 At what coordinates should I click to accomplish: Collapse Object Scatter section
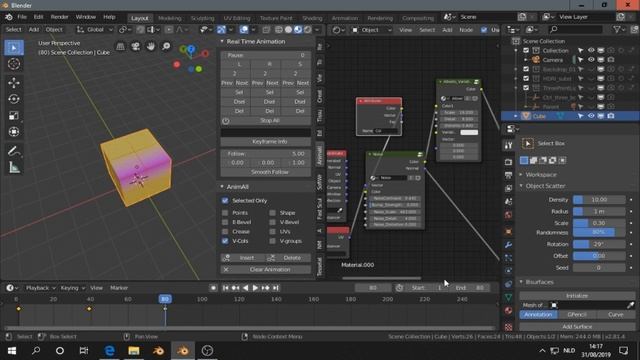(521, 186)
